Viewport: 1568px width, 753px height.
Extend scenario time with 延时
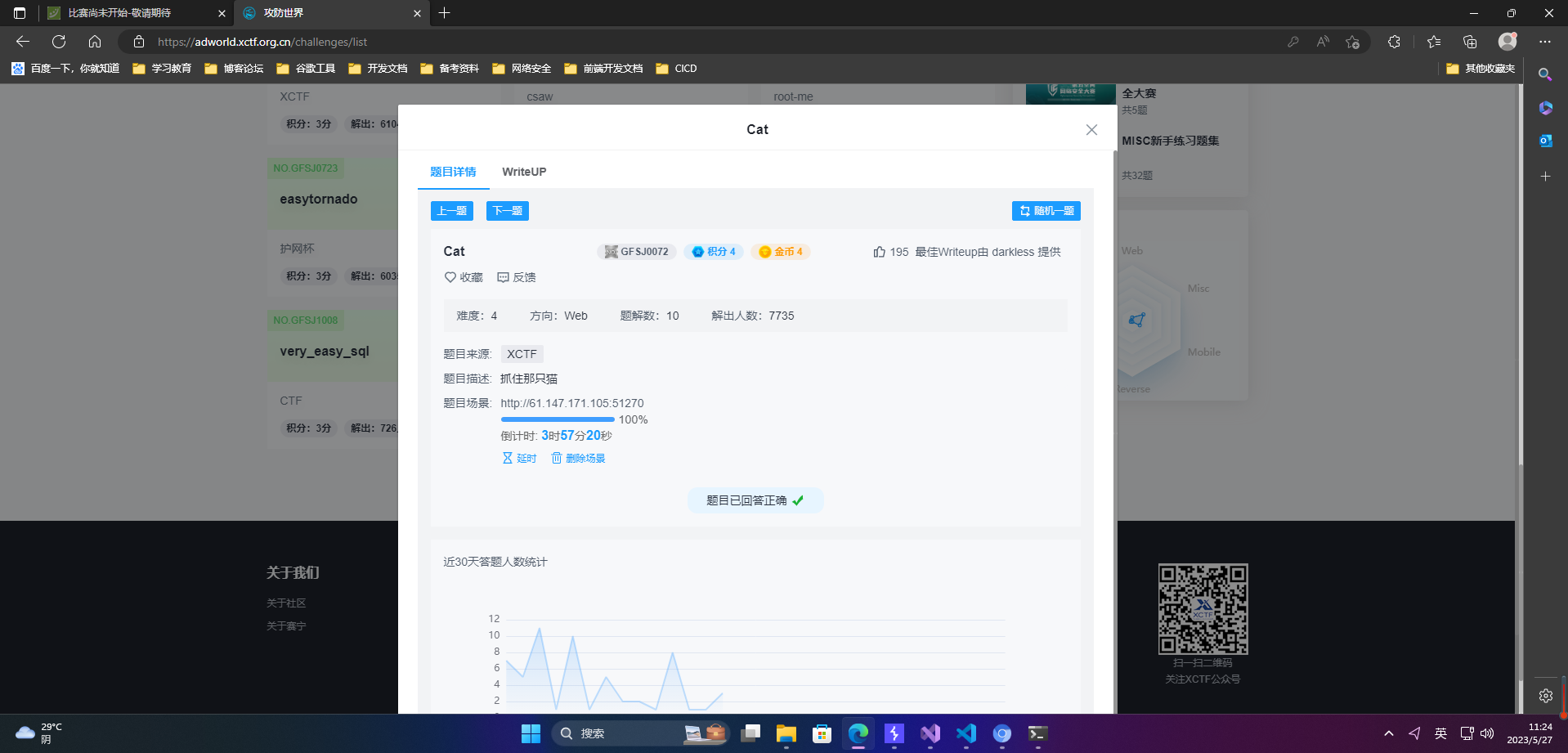pos(519,458)
